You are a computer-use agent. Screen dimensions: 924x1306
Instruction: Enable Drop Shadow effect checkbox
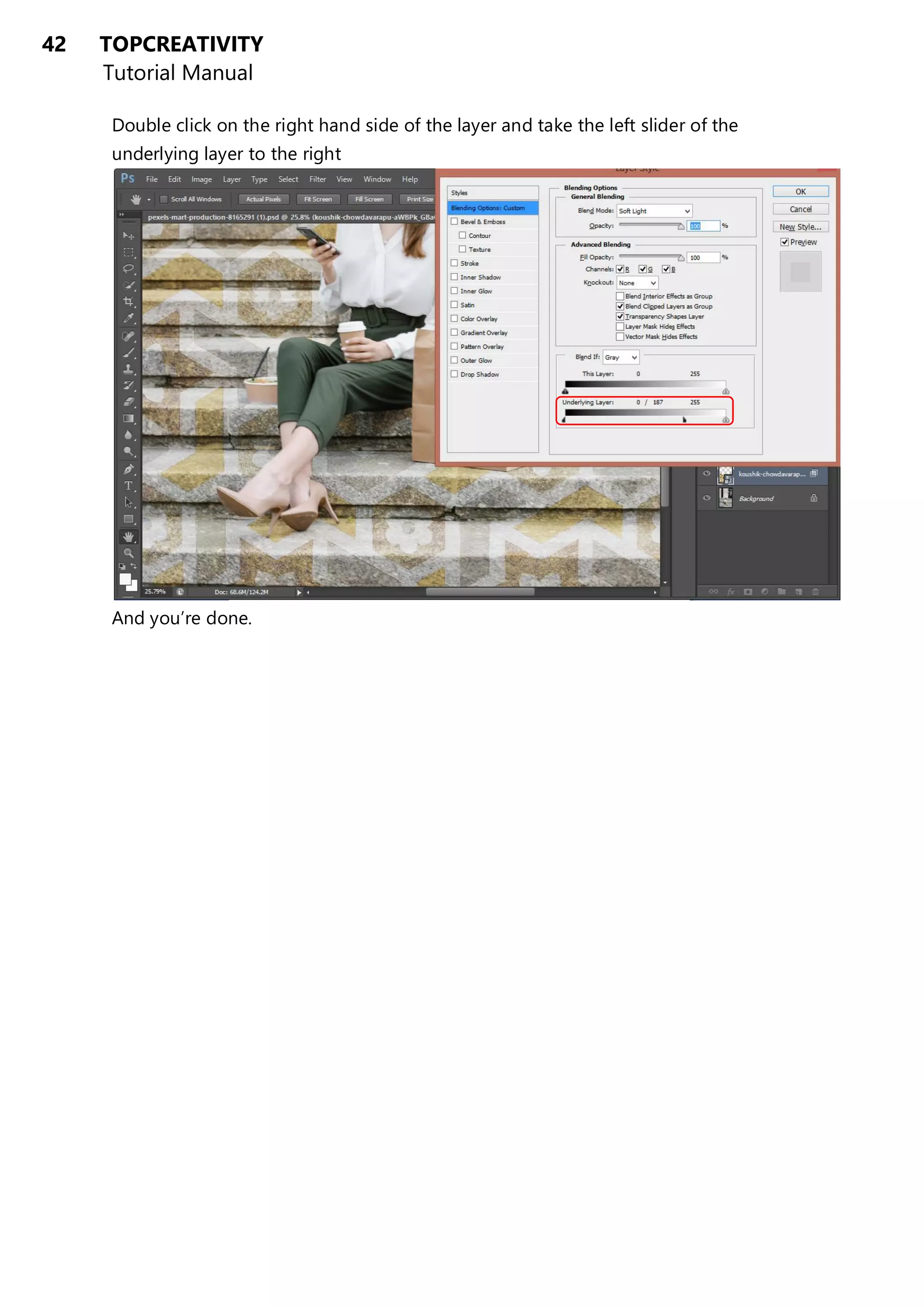(454, 374)
